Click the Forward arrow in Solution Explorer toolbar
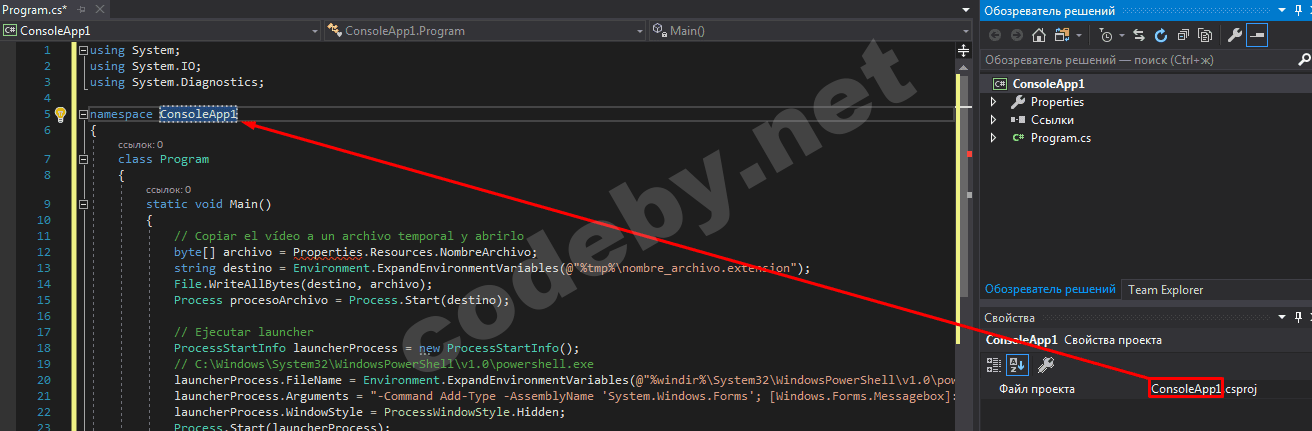 coord(1017,35)
